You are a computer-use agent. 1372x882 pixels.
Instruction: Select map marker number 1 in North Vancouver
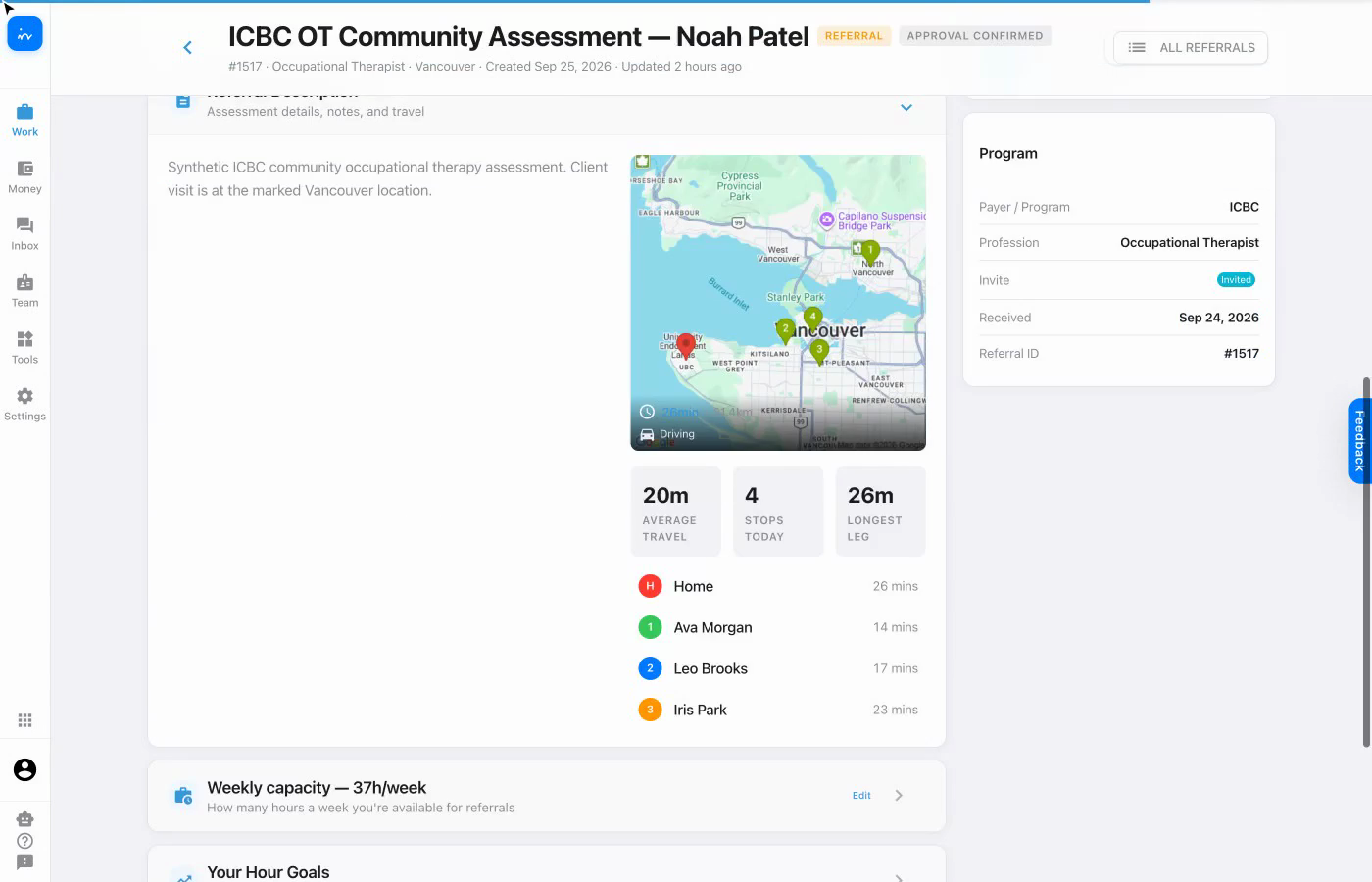(869, 252)
